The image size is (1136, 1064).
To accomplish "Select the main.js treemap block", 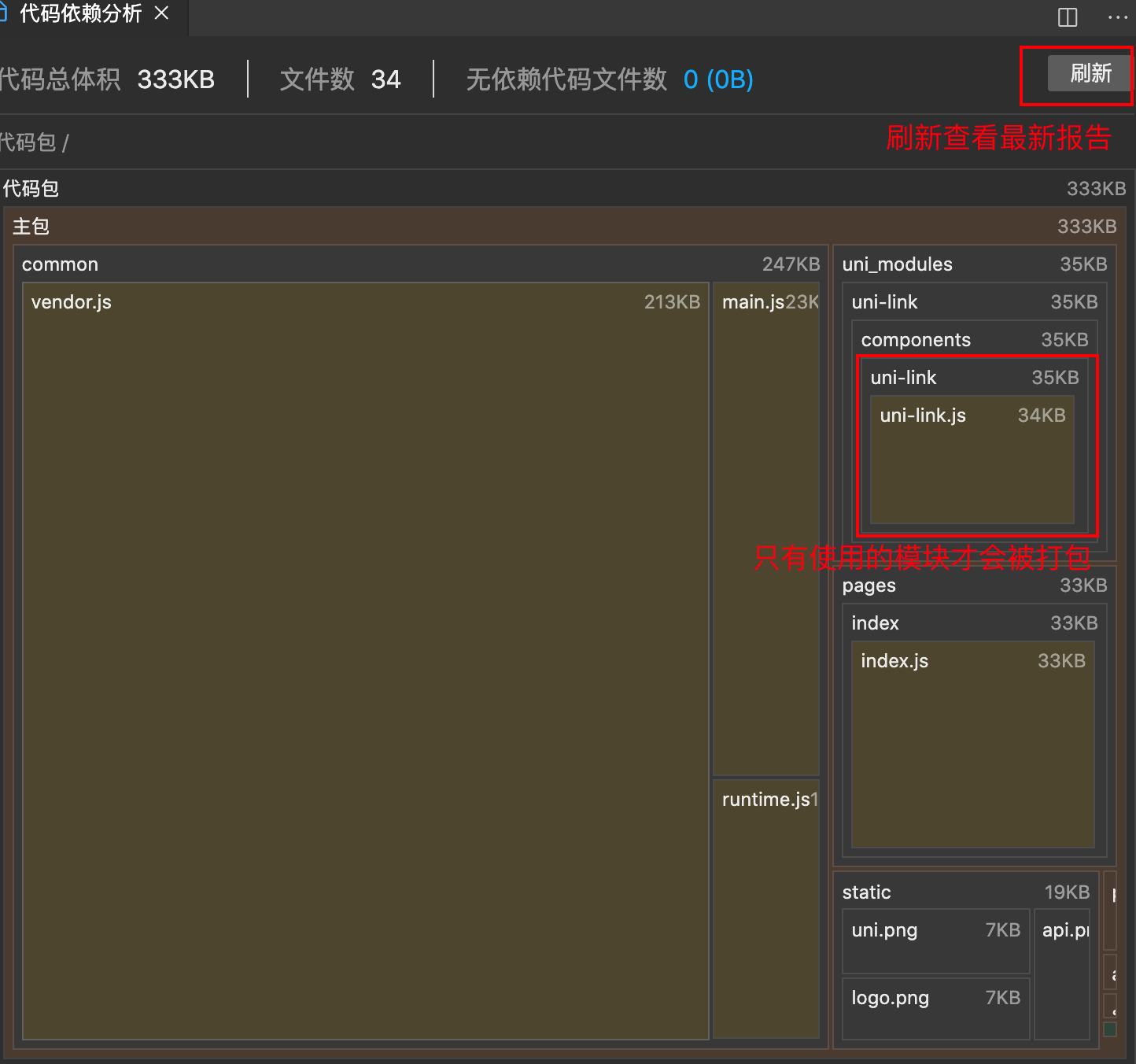I will pyautogui.click(x=765, y=527).
